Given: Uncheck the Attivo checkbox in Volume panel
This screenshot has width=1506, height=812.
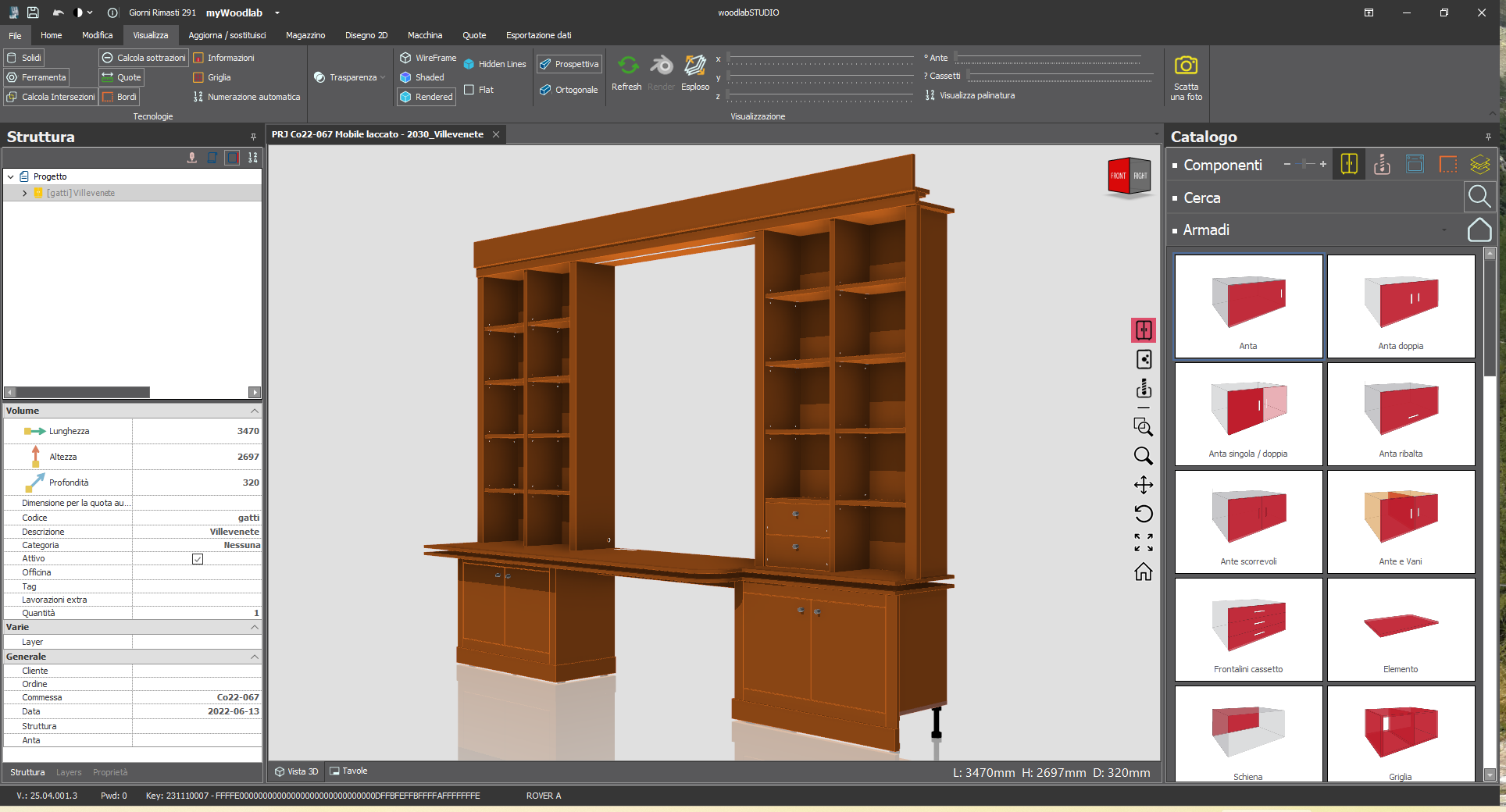Looking at the screenshot, I should (196, 559).
